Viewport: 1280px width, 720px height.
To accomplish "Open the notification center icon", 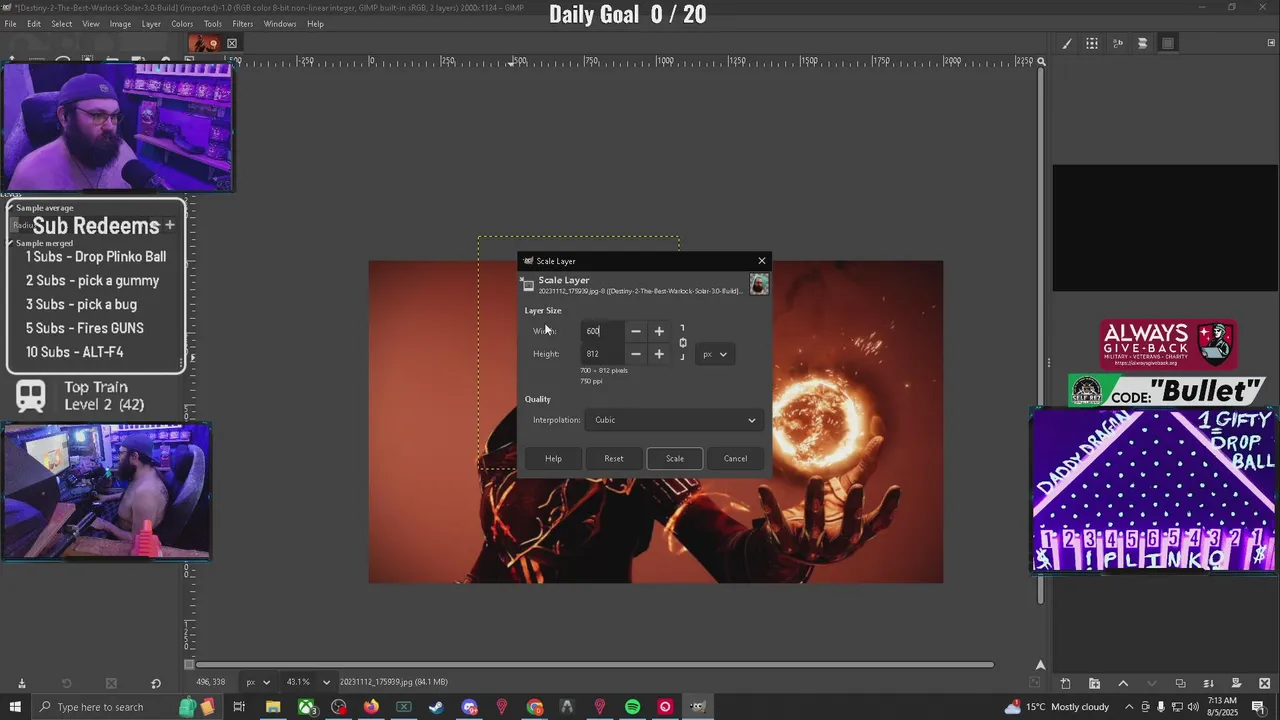I will [1259, 707].
